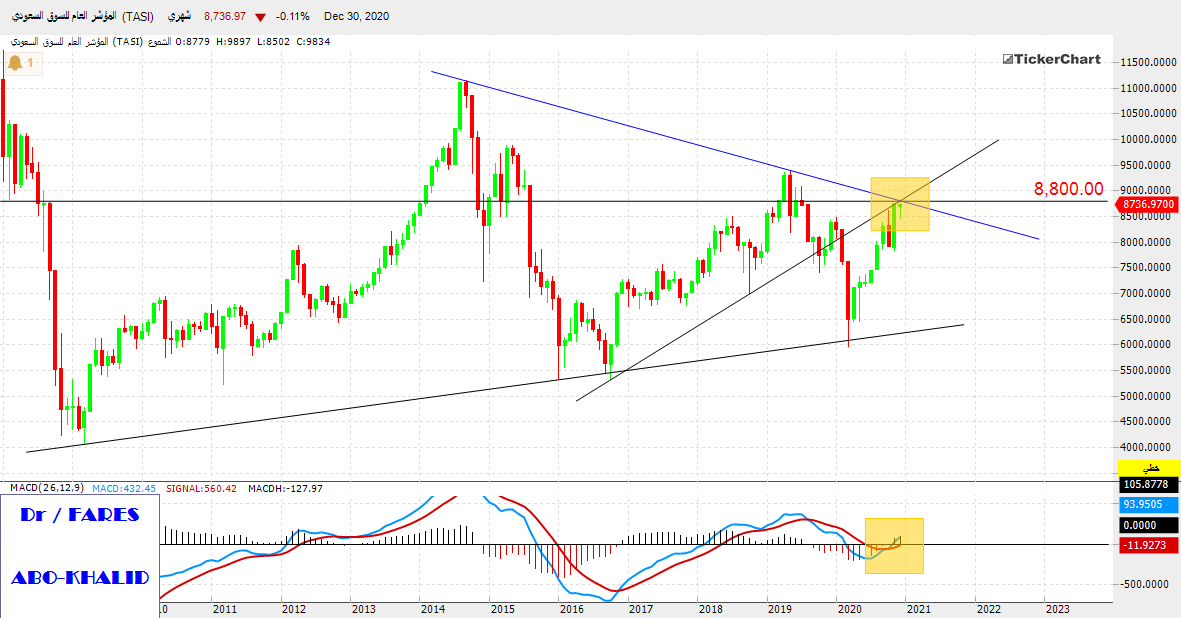
Task: Click the low value L:8502
Action: (273, 41)
